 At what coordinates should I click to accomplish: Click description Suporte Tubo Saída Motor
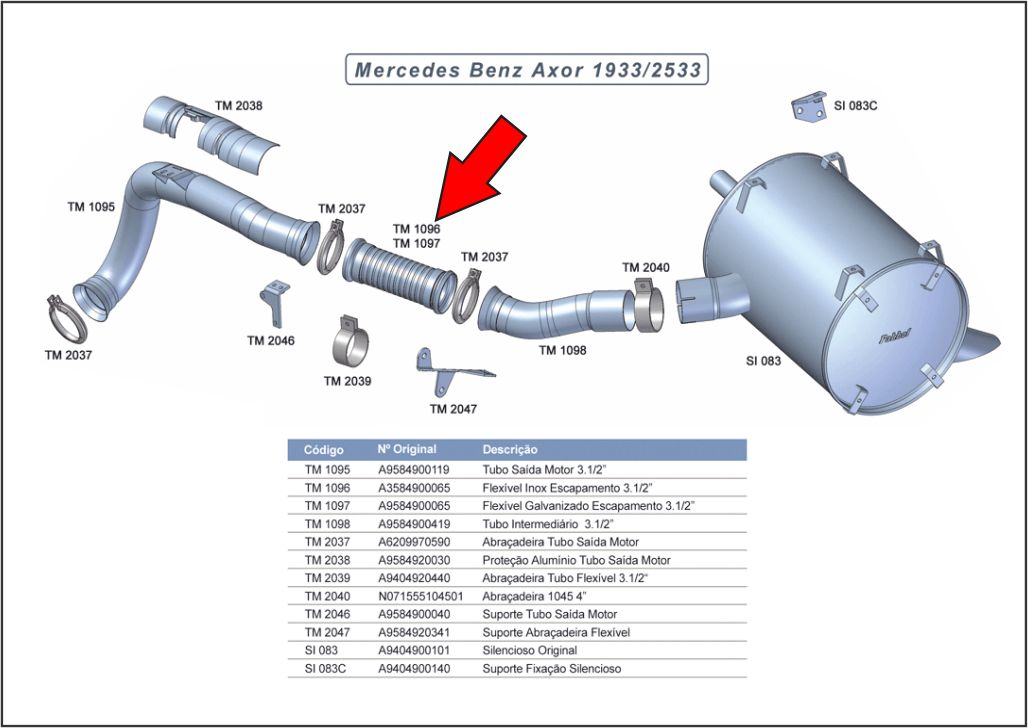(550, 614)
